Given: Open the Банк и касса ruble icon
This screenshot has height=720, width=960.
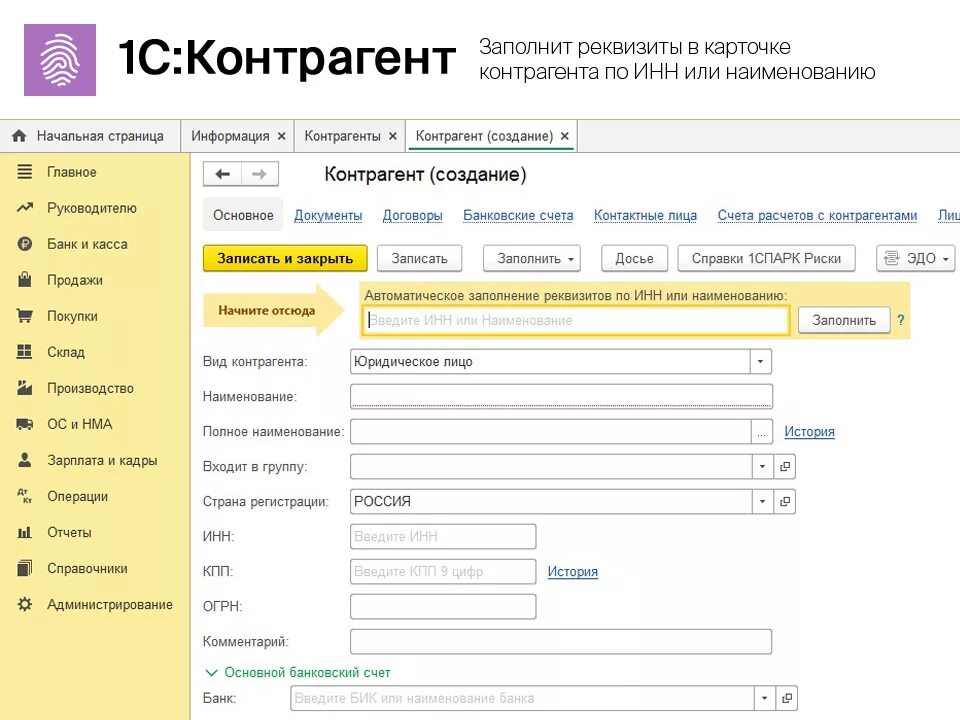Looking at the screenshot, I should (24, 244).
